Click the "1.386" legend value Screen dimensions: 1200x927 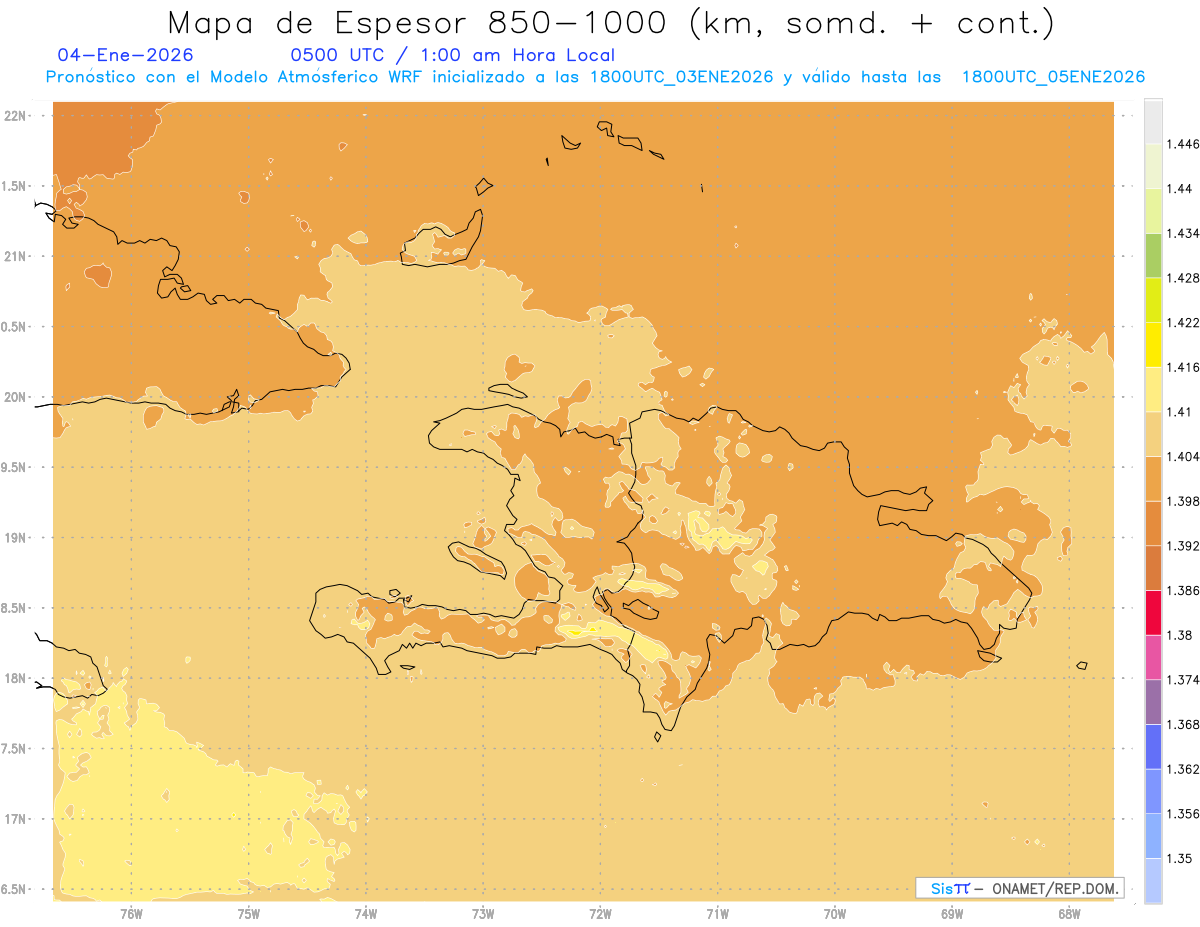[x=1183, y=590]
